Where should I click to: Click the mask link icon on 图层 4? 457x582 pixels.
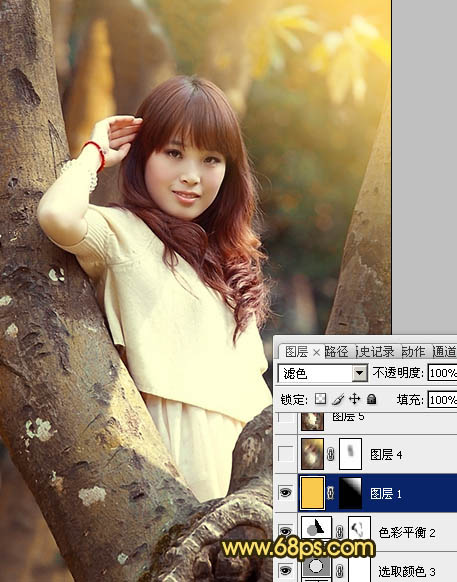(x=330, y=454)
